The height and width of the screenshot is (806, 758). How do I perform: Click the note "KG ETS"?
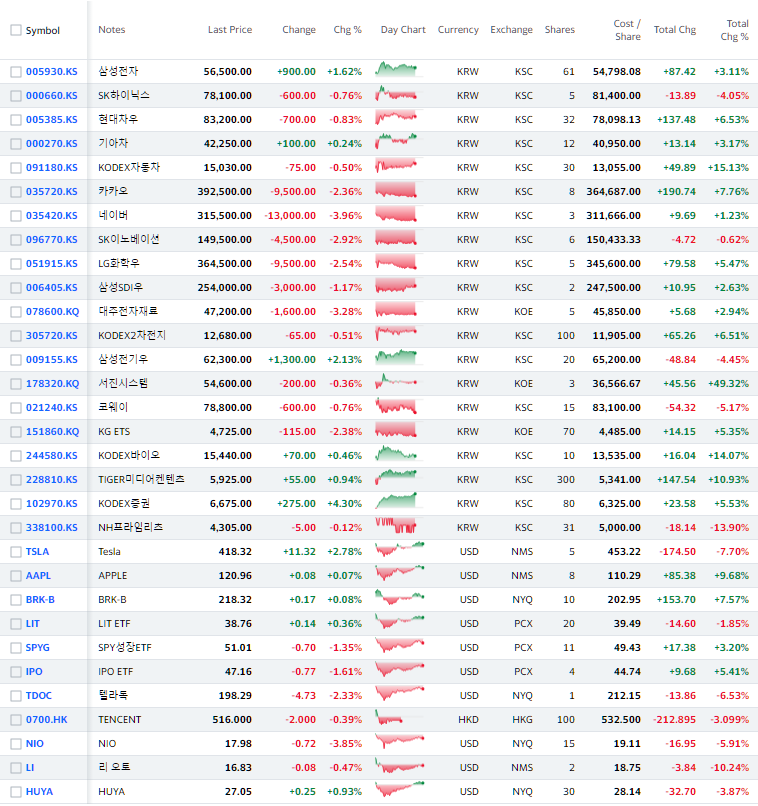[x=114, y=432]
